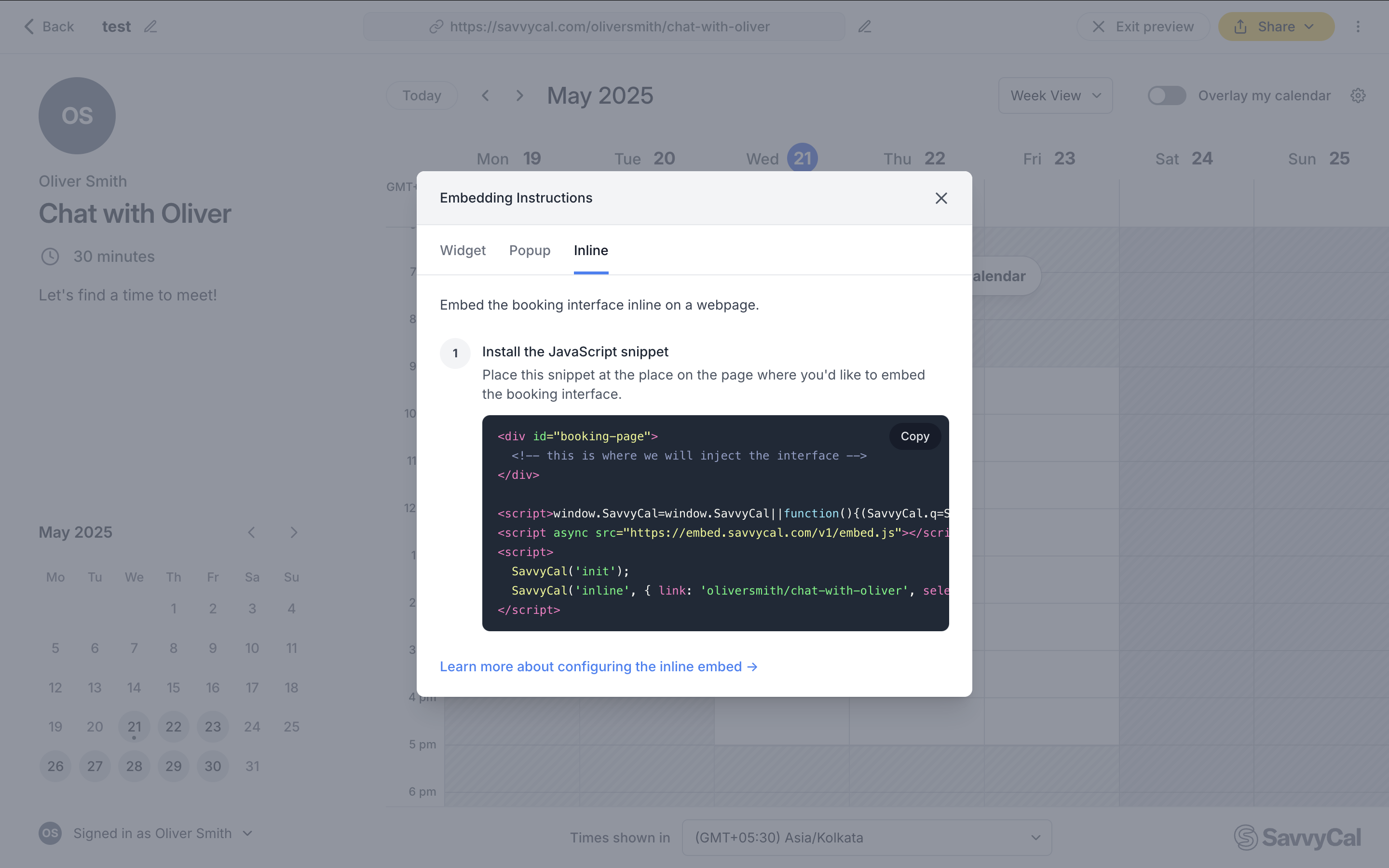Click the link icon in URL bar
The height and width of the screenshot is (868, 1389).
point(436,27)
